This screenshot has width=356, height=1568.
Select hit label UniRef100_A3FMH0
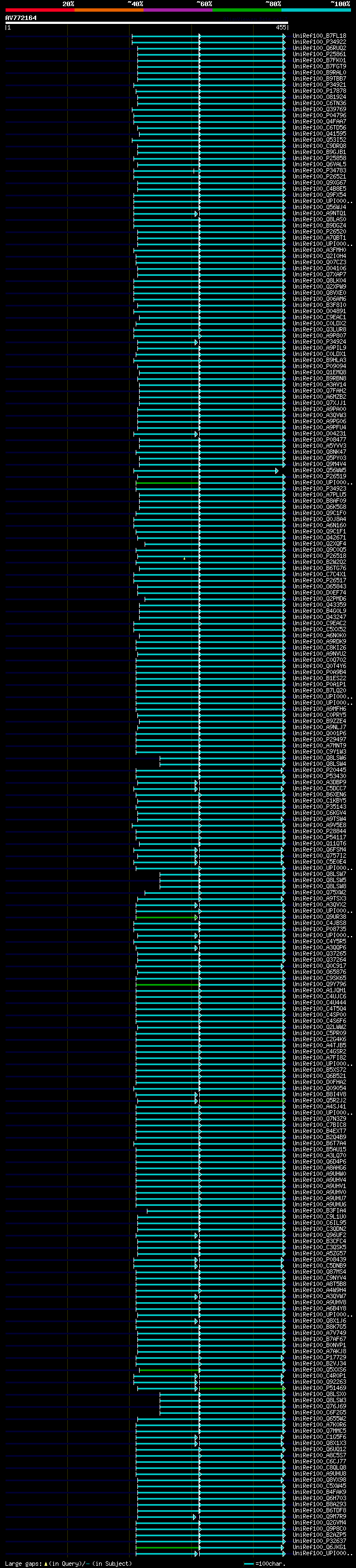pos(319,250)
